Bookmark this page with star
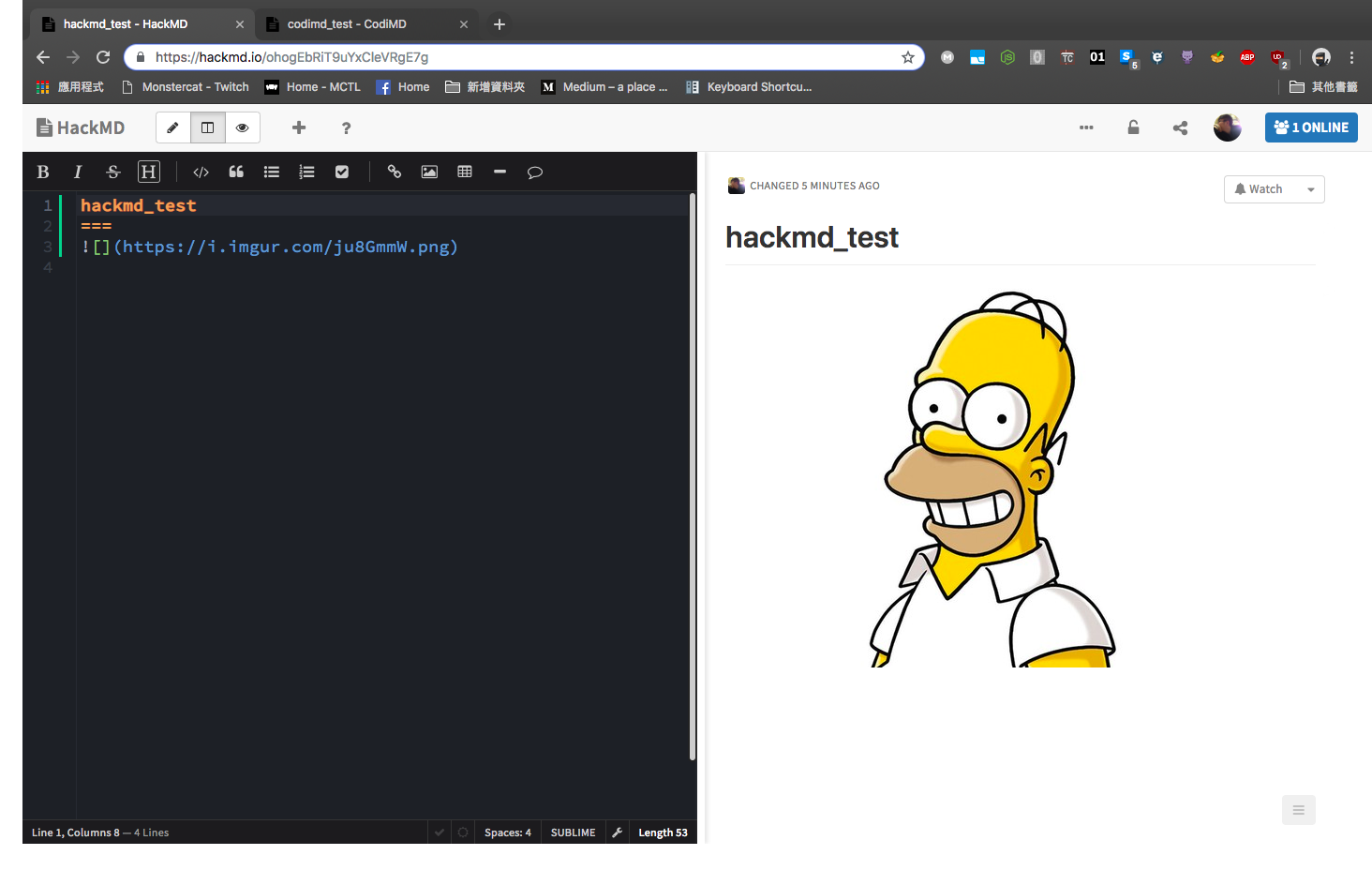The width and height of the screenshot is (1372, 870). (x=907, y=57)
